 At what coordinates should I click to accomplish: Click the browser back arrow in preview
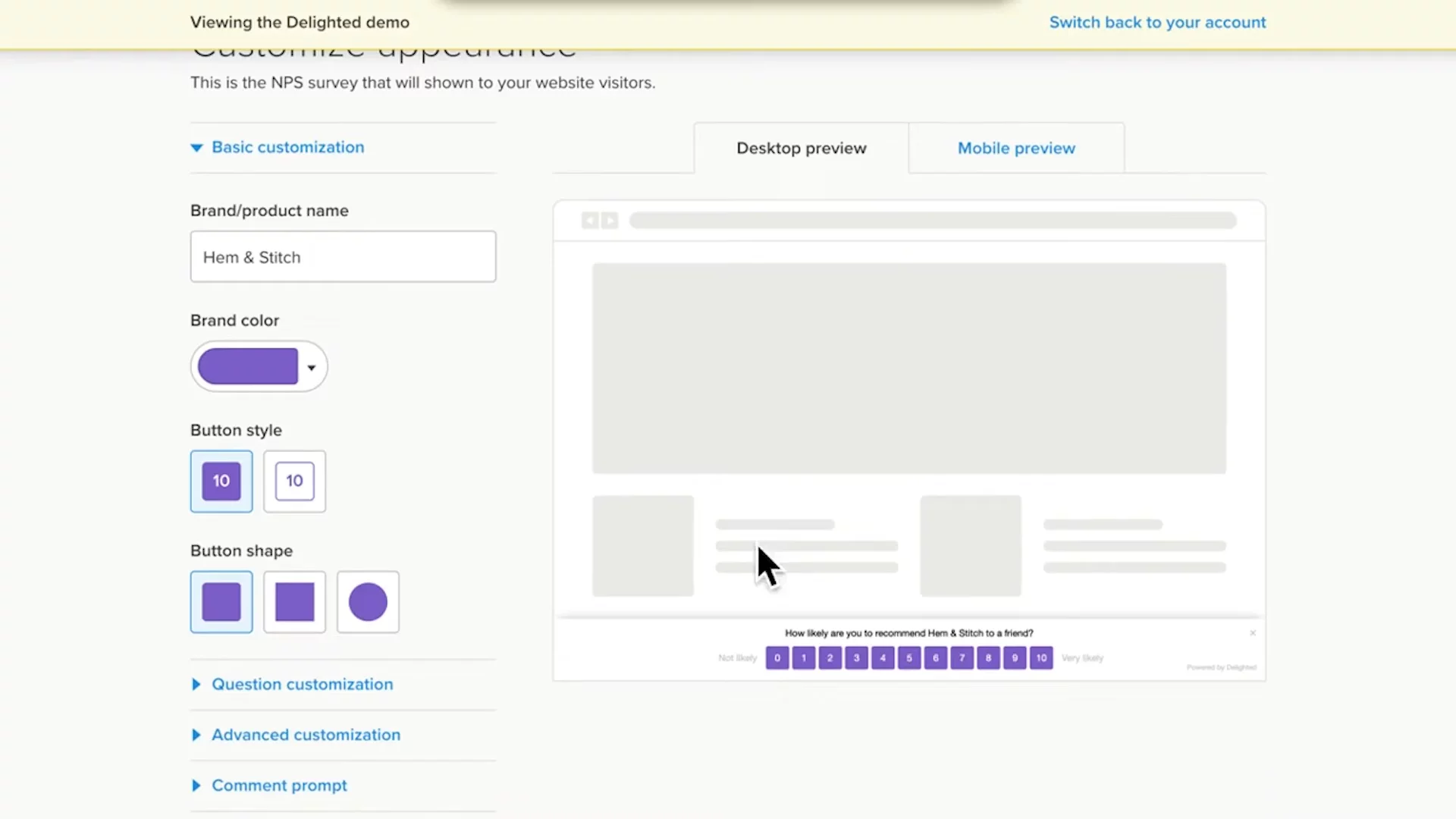pyautogui.click(x=590, y=221)
